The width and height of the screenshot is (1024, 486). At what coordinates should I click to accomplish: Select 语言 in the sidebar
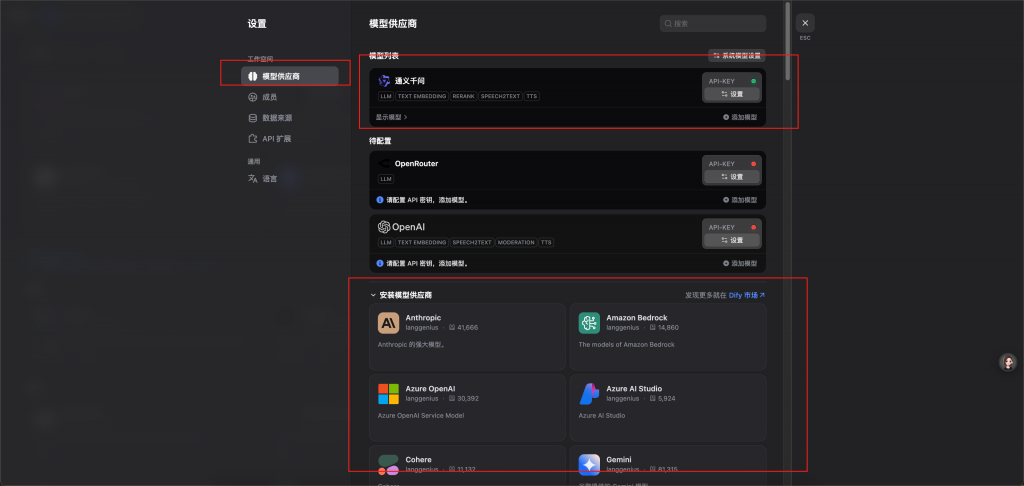coord(269,179)
